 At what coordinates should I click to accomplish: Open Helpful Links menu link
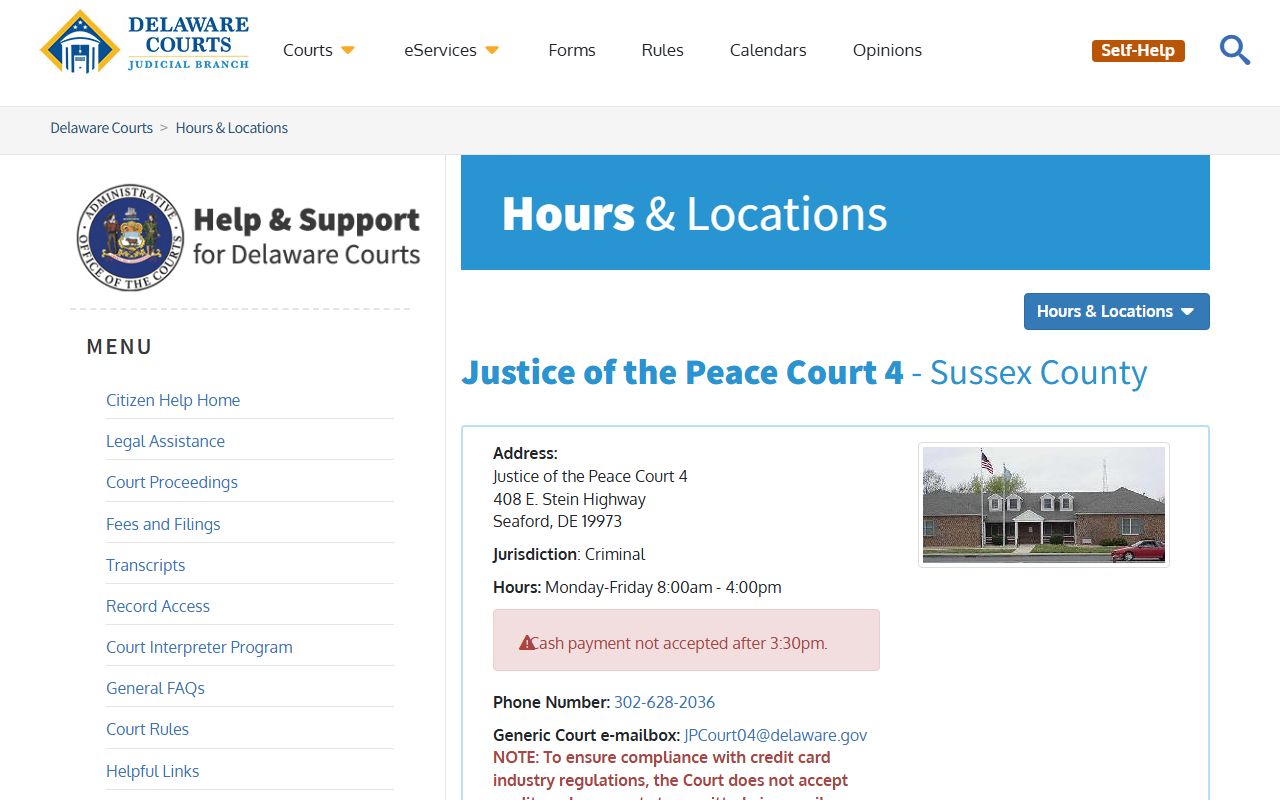point(152,771)
